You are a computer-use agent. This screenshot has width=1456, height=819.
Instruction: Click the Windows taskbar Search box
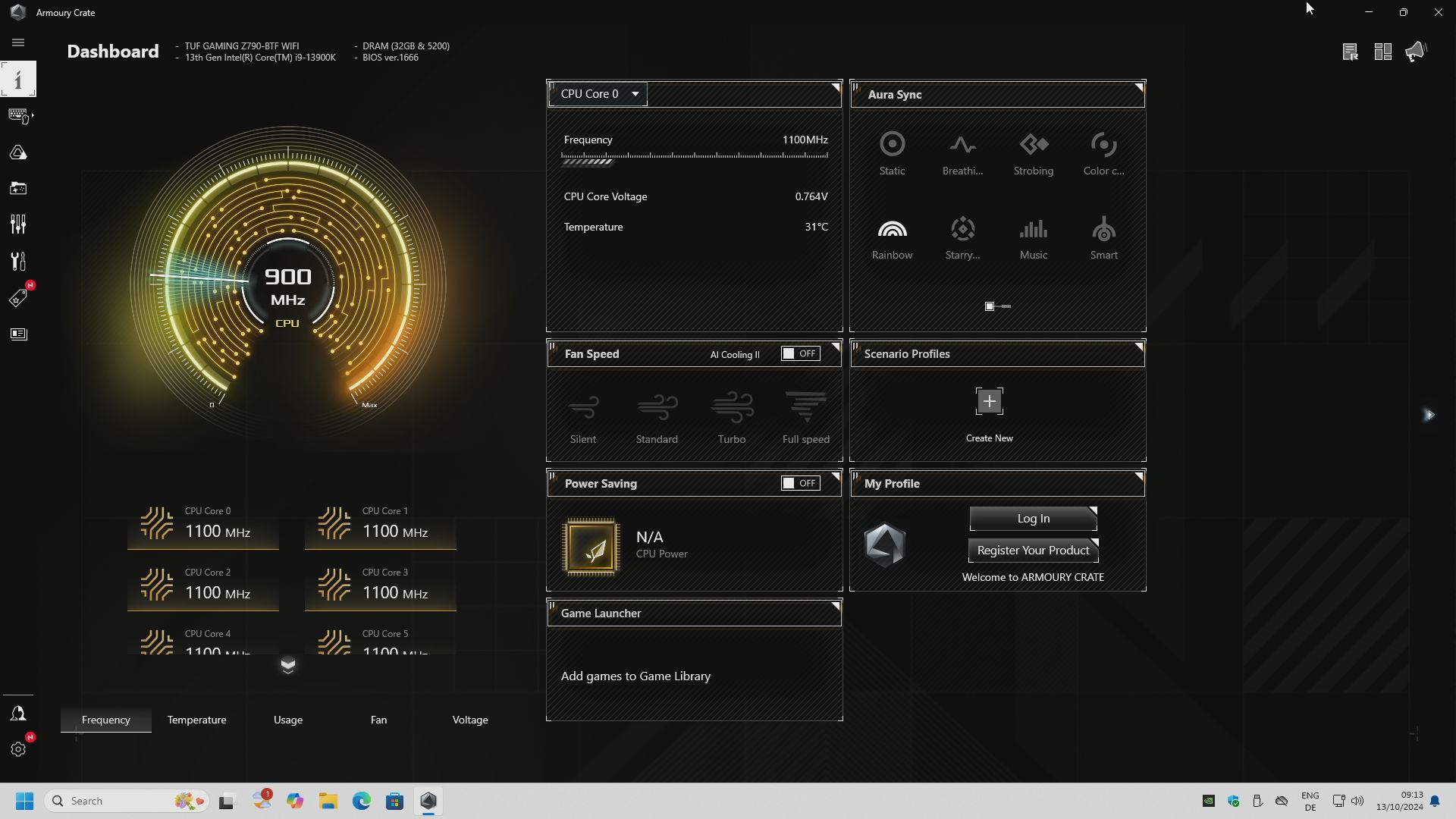pyautogui.click(x=127, y=801)
